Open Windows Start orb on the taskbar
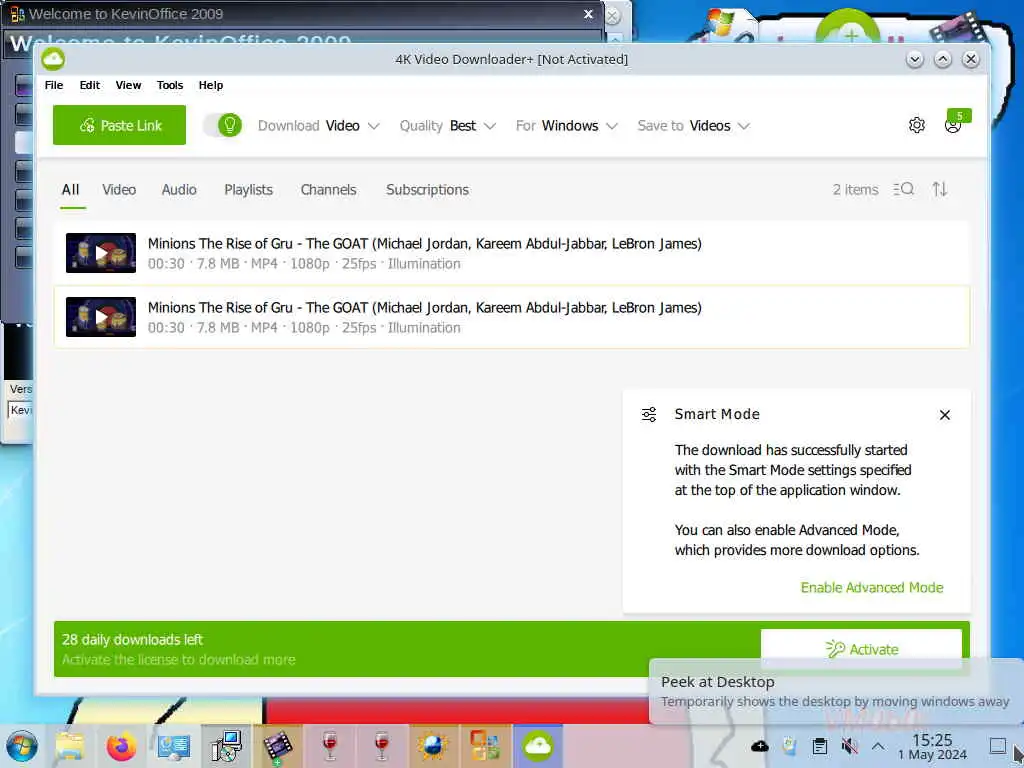Screen dimensions: 1024x768 pyautogui.click(x=22, y=746)
